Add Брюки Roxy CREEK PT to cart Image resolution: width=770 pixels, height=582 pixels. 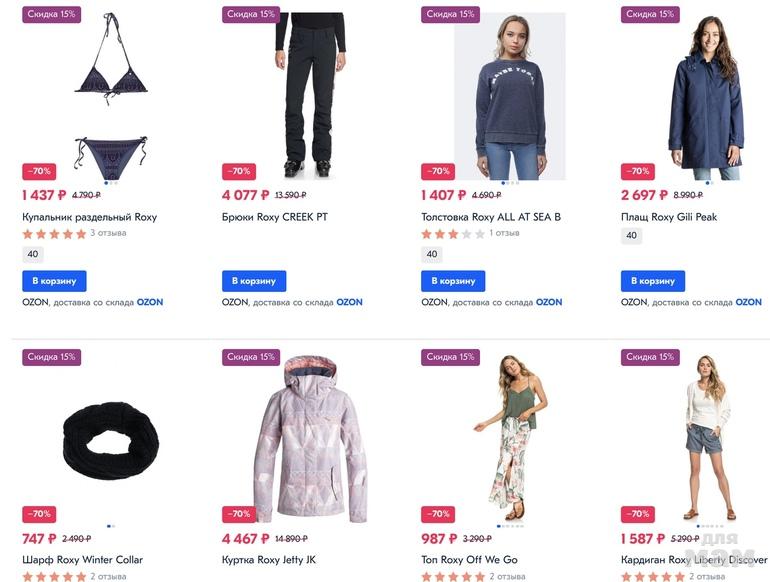pos(254,281)
